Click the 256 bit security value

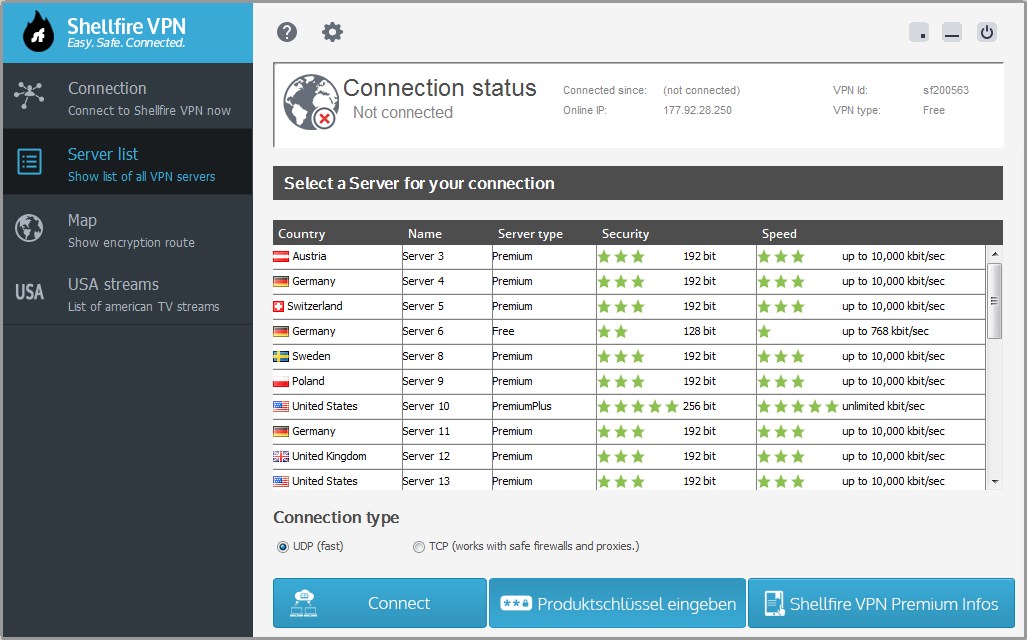[x=700, y=406]
